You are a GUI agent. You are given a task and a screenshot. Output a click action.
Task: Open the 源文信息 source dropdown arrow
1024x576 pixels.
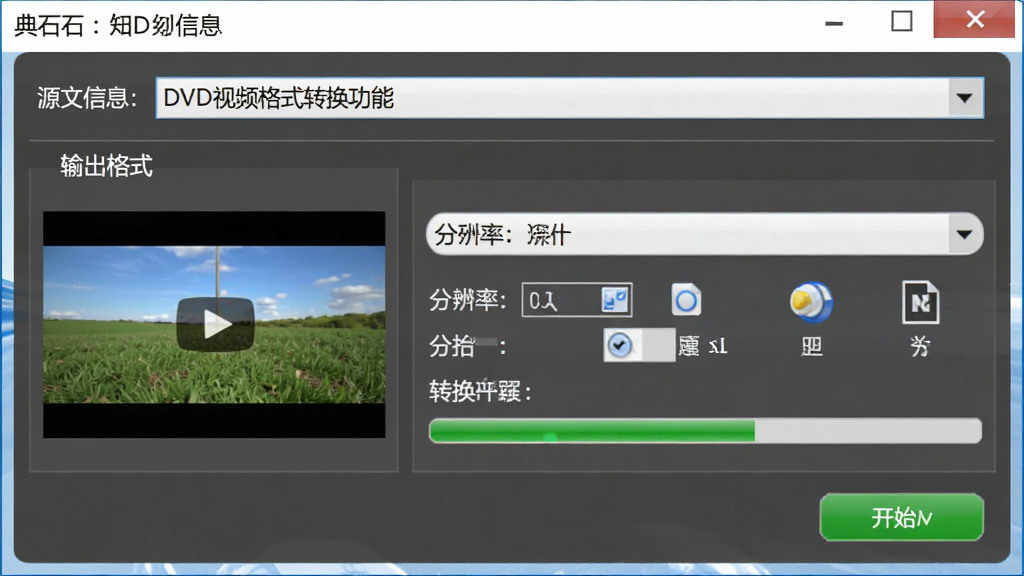[x=964, y=98]
